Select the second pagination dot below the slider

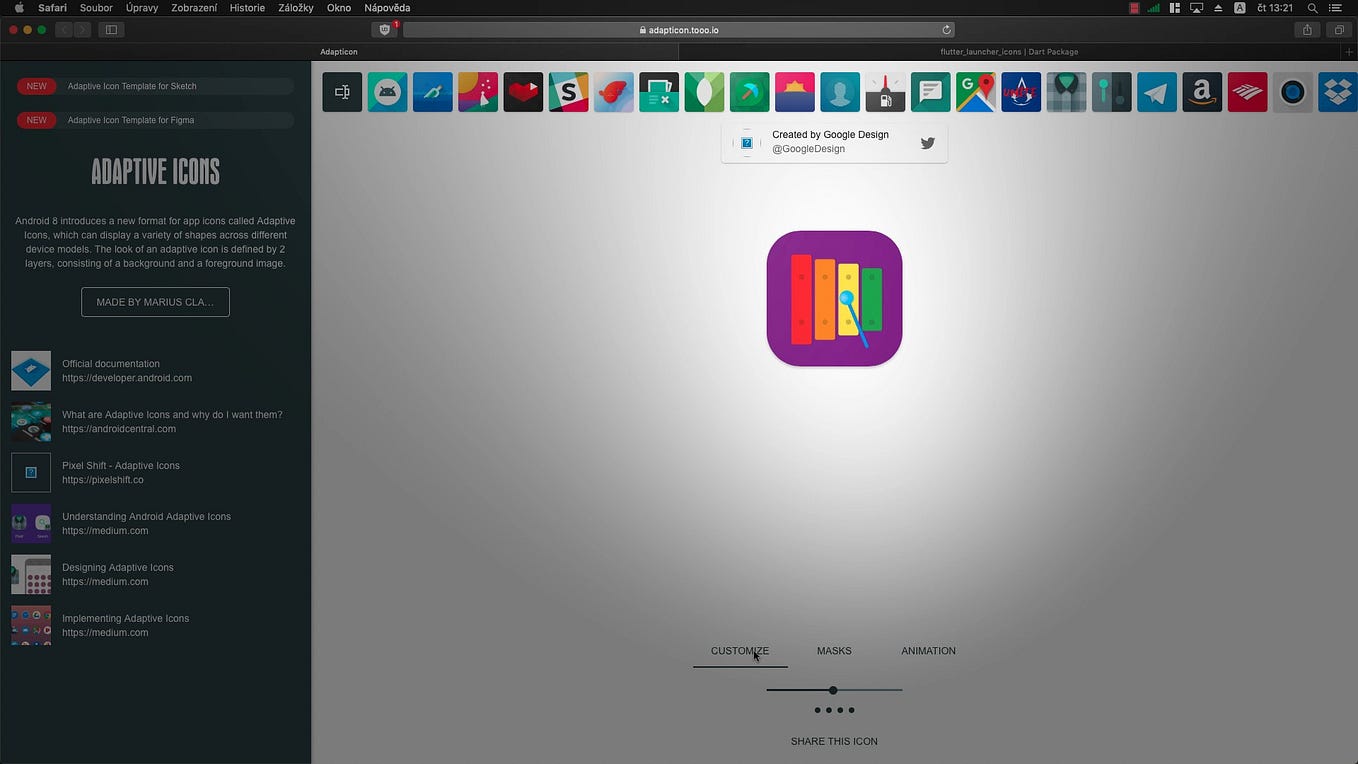tap(828, 709)
